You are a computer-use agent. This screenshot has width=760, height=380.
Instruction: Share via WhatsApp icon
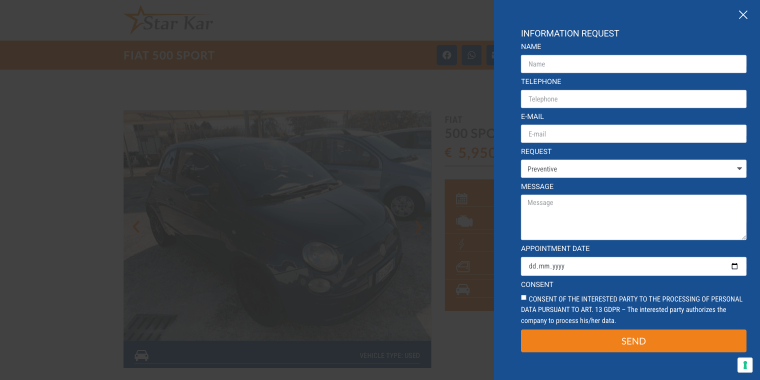pyautogui.click(x=472, y=55)
